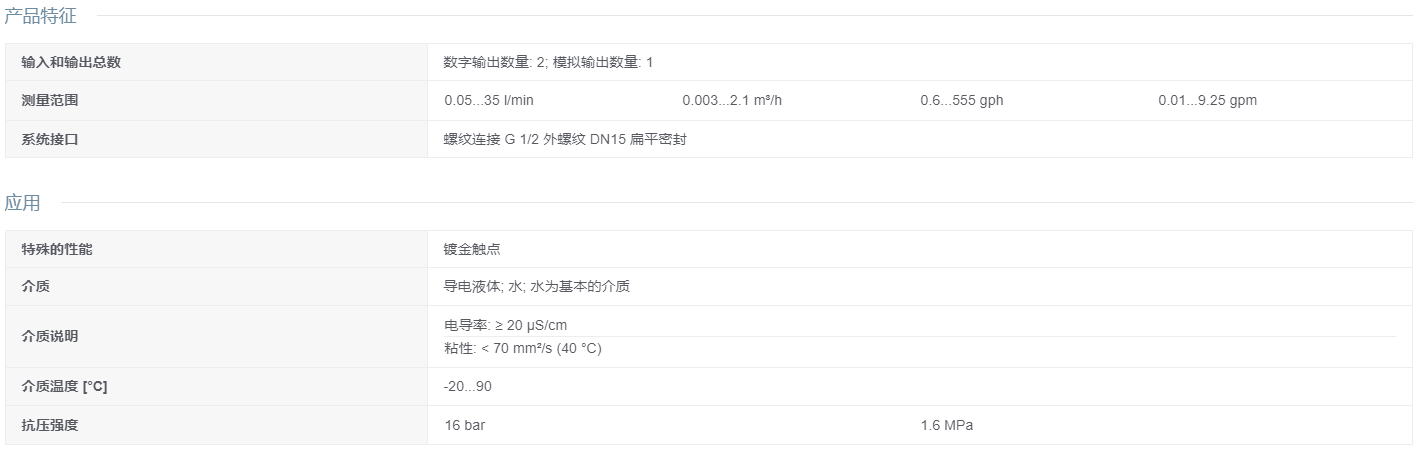Click the 粘性 < 70 mm²/s line
The height and width of the screenshot is (451, 1419).
(x=523, y=348)
